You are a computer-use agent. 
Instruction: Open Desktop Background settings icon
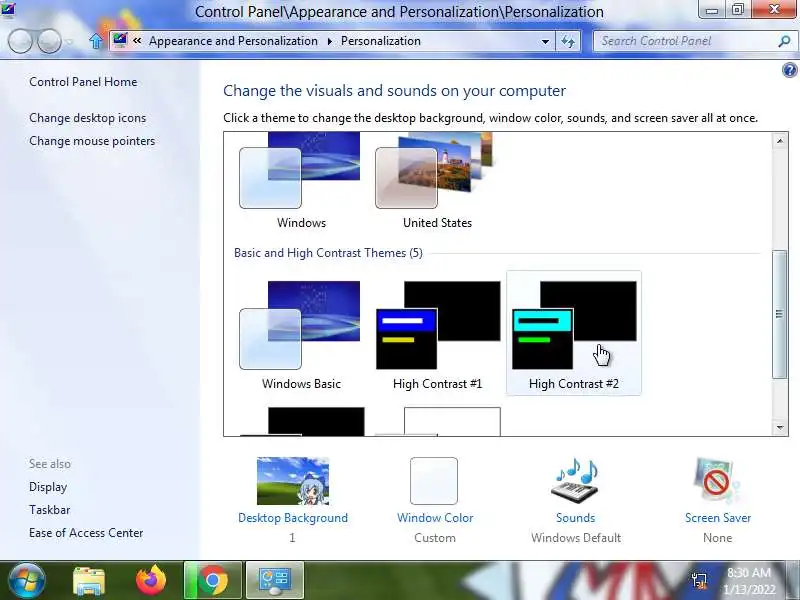tap(293, 481)
